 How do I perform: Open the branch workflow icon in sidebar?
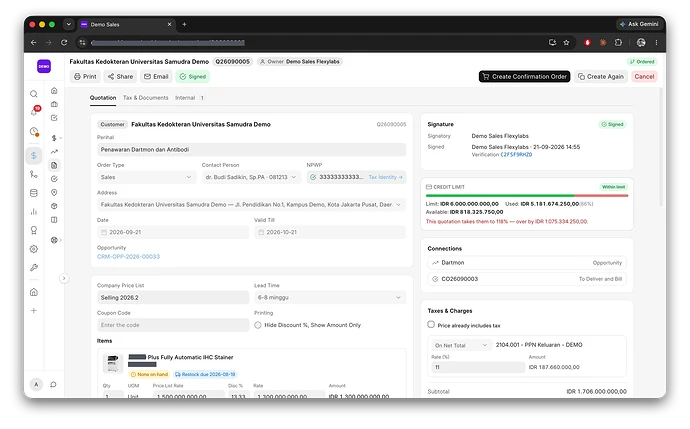pyautogui.click(x=34, y=174)
